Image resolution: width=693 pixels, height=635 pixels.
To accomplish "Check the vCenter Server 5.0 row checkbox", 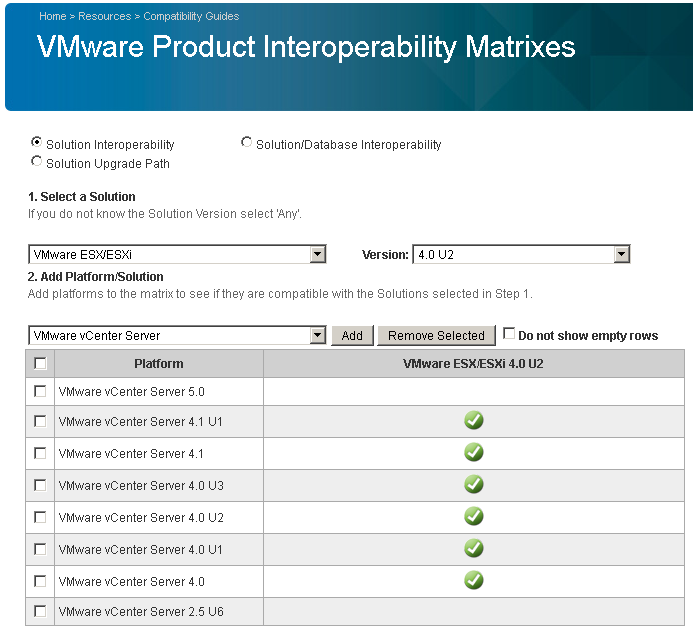I will tap(40, 391).
